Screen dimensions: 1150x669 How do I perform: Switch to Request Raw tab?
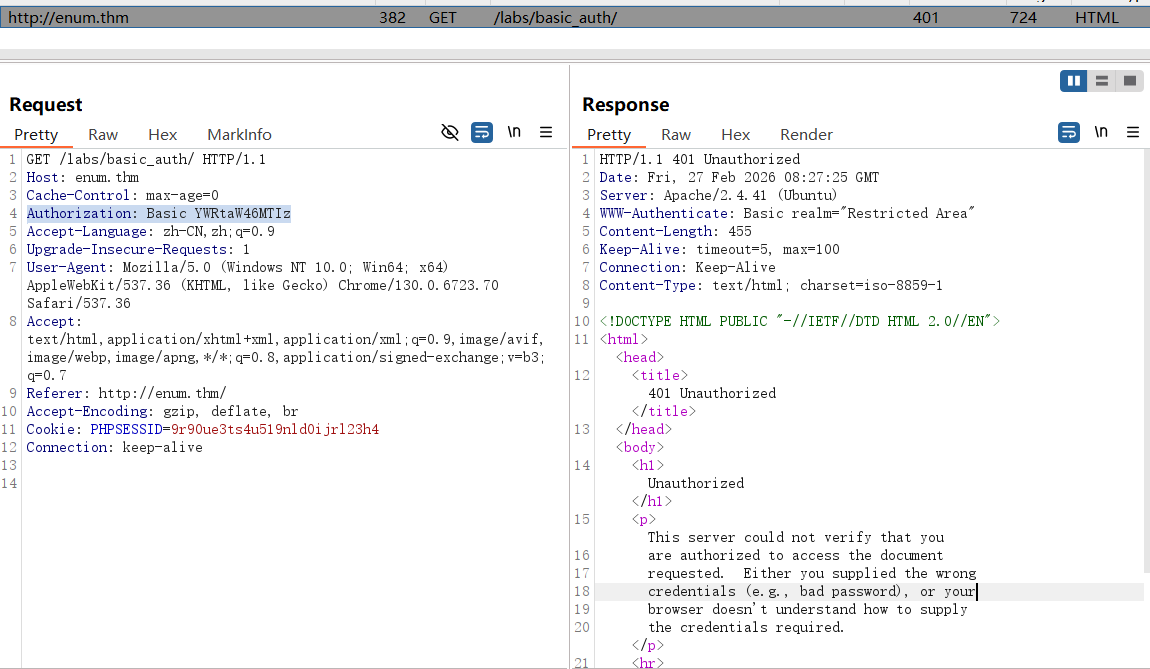coord(103,135)
